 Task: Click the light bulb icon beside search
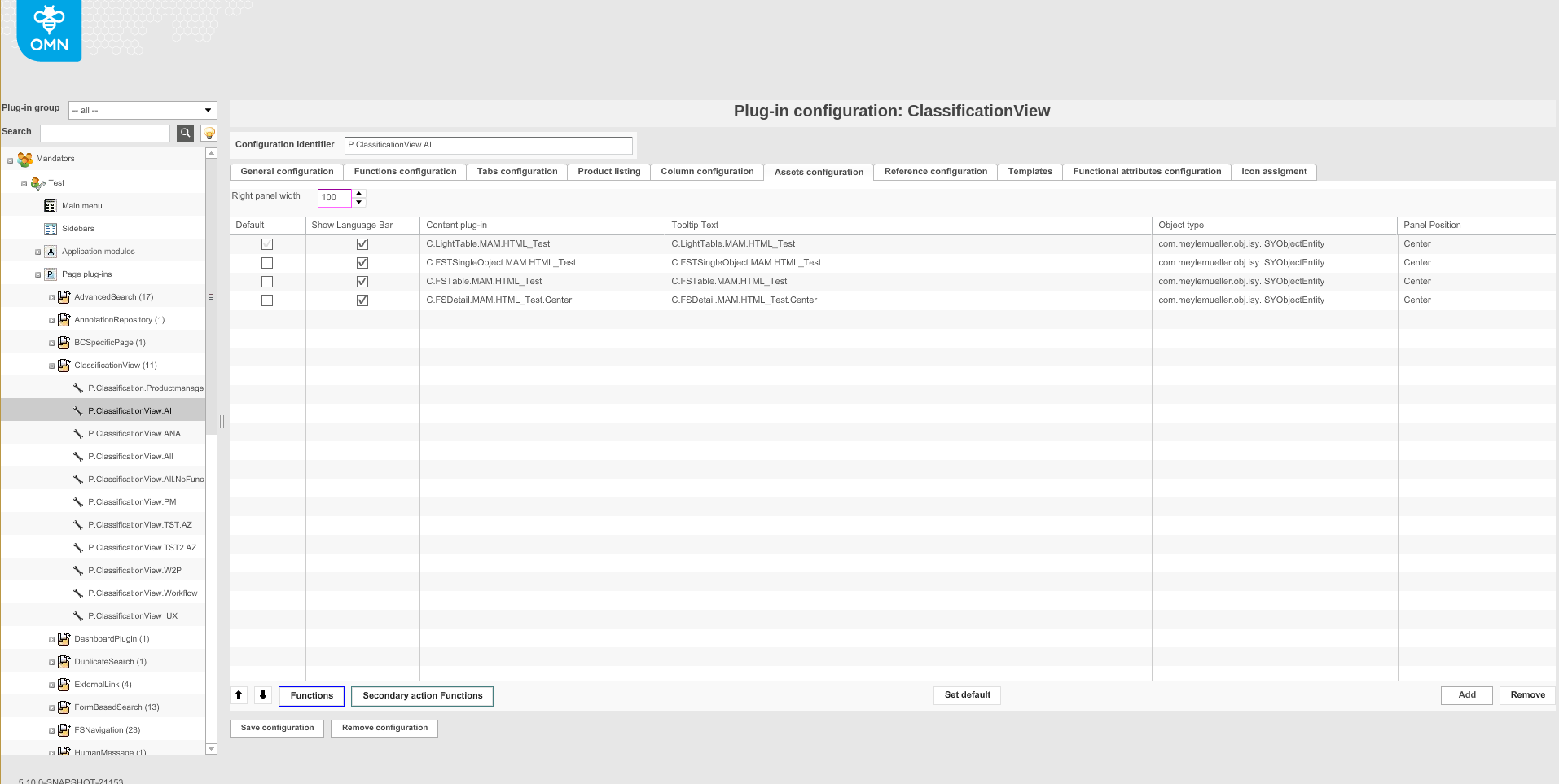pyautogui.click(x=208, y=133)
